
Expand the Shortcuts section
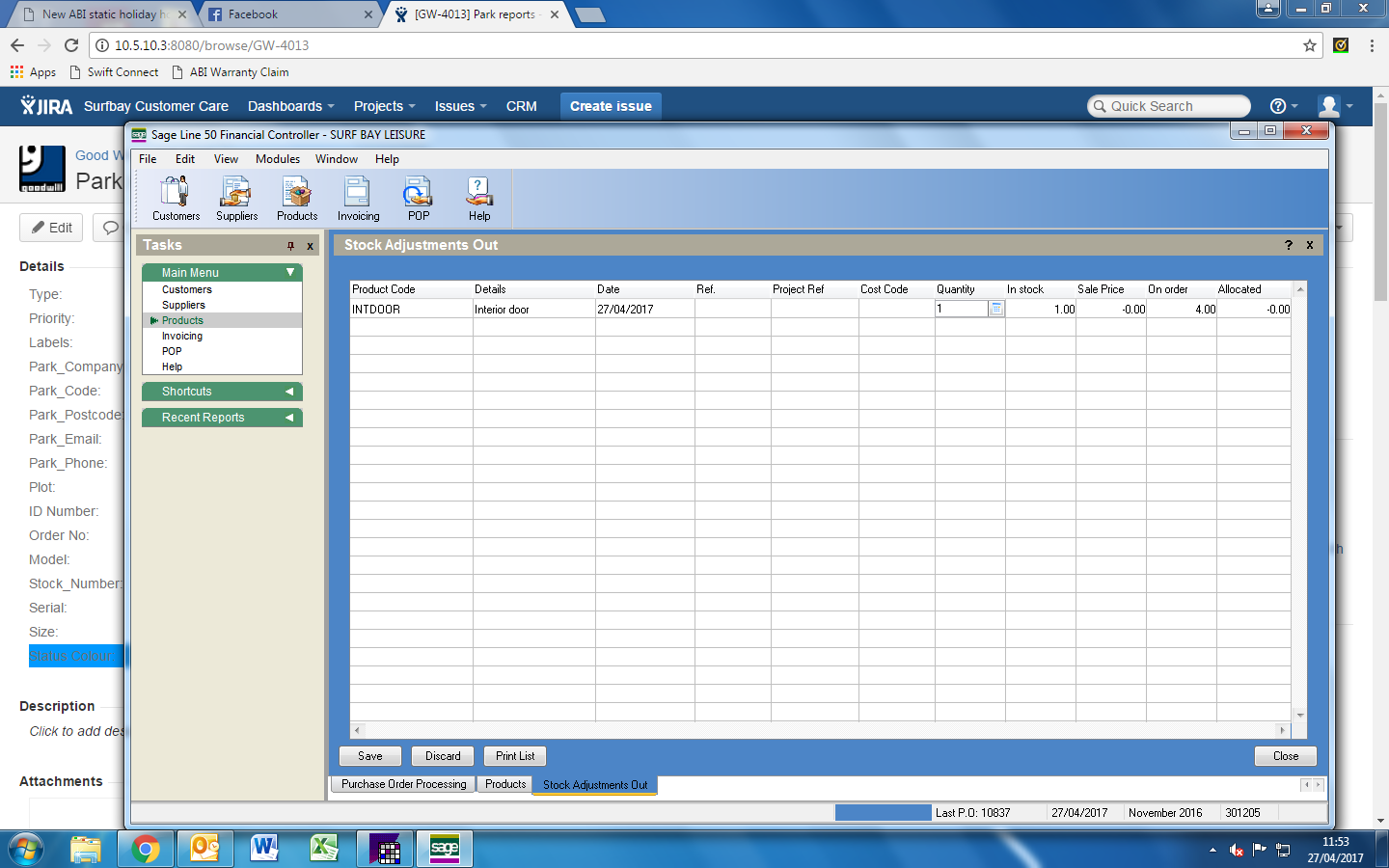pos(289,392)
